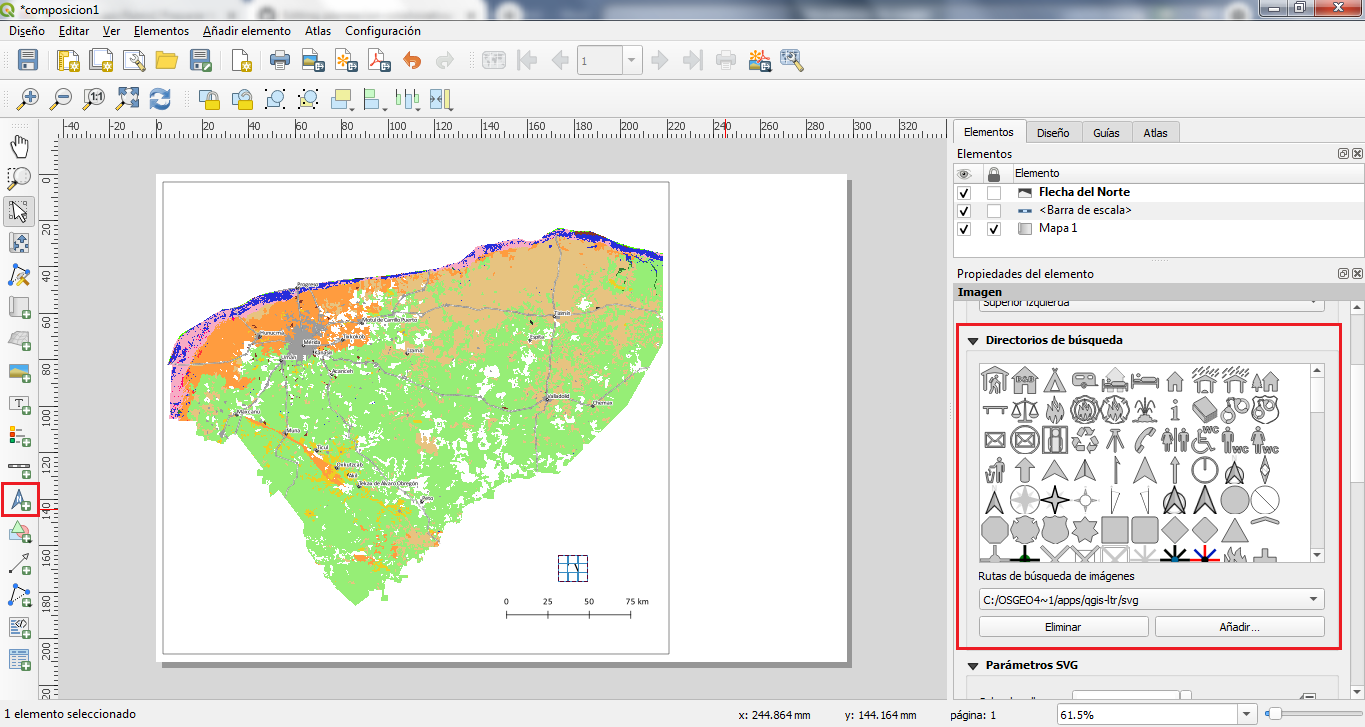The width and height of the screenshot is (1365, 727).
Task: Duplicate the current layout
Action: 101,60
